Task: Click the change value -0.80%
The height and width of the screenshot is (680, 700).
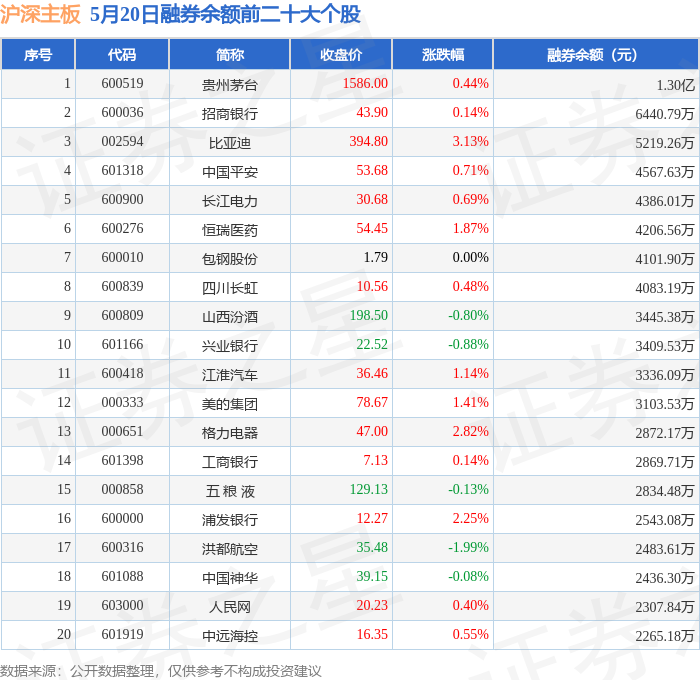Action: (468, 316)
